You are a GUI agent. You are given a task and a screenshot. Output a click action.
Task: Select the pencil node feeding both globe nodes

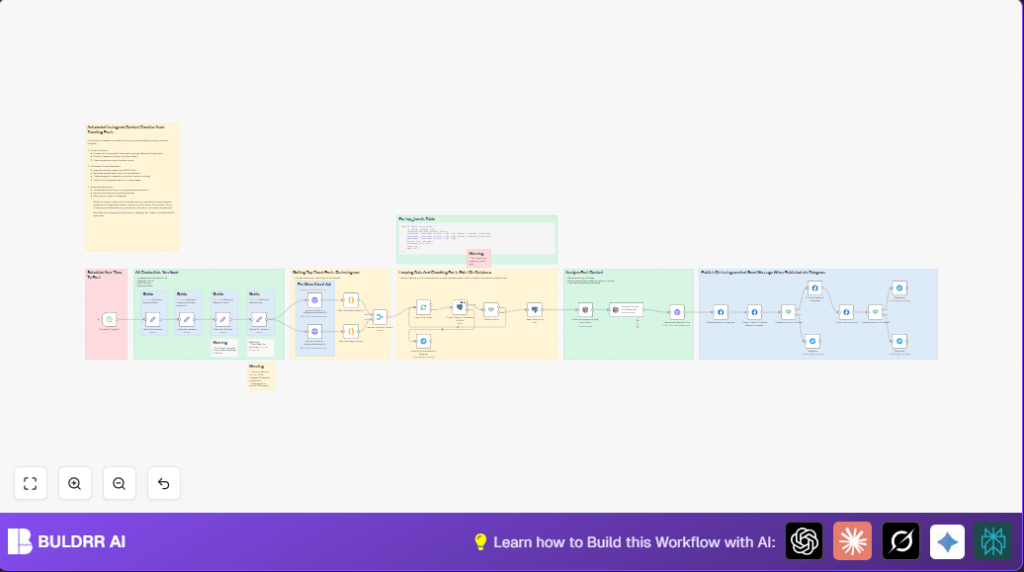(x=259, y=319)
